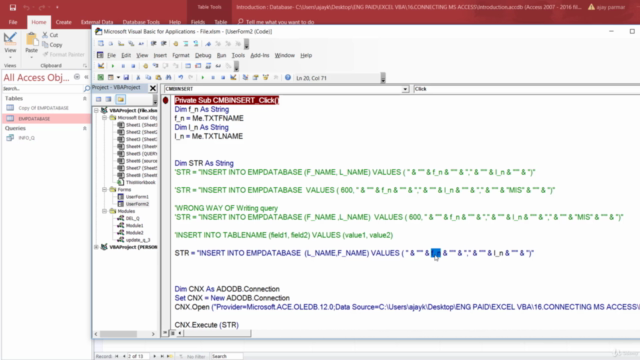
Task: Open the VBA View menu
Action: (x=142, y=56)
